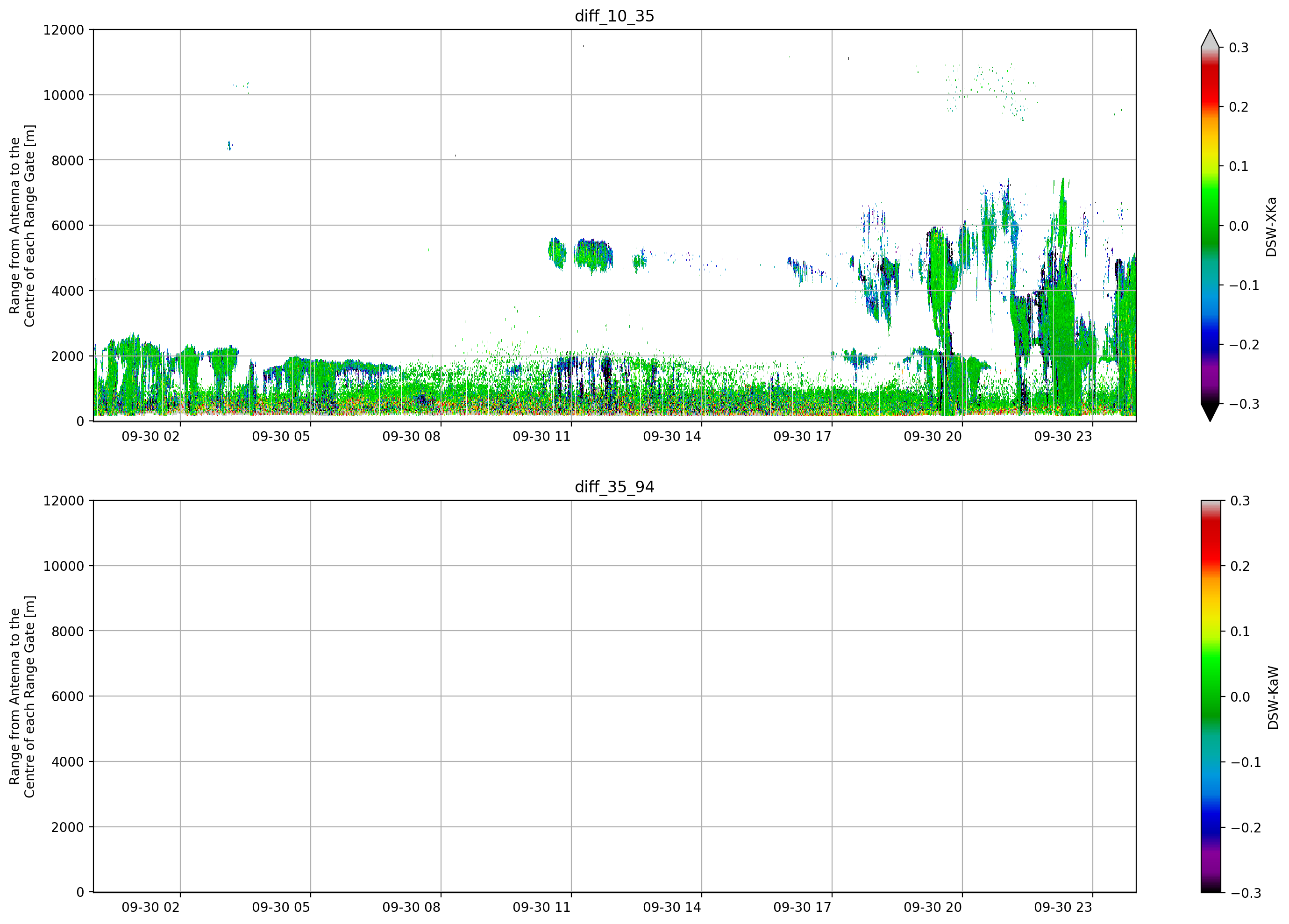Click the DSW-XKa colorbar label
The image size is (1289, 924).
pyautogui.click(x=1271, y=227)
